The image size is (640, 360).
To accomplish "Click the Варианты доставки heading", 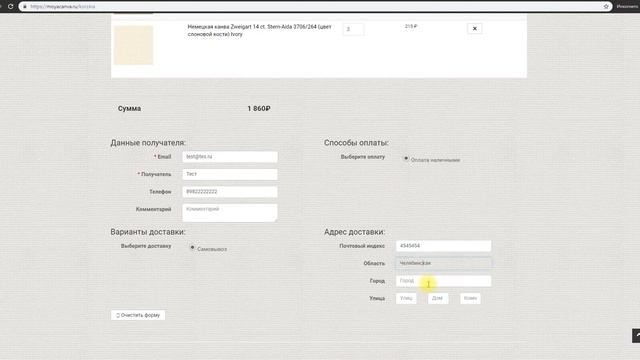I will pos(148,232).
